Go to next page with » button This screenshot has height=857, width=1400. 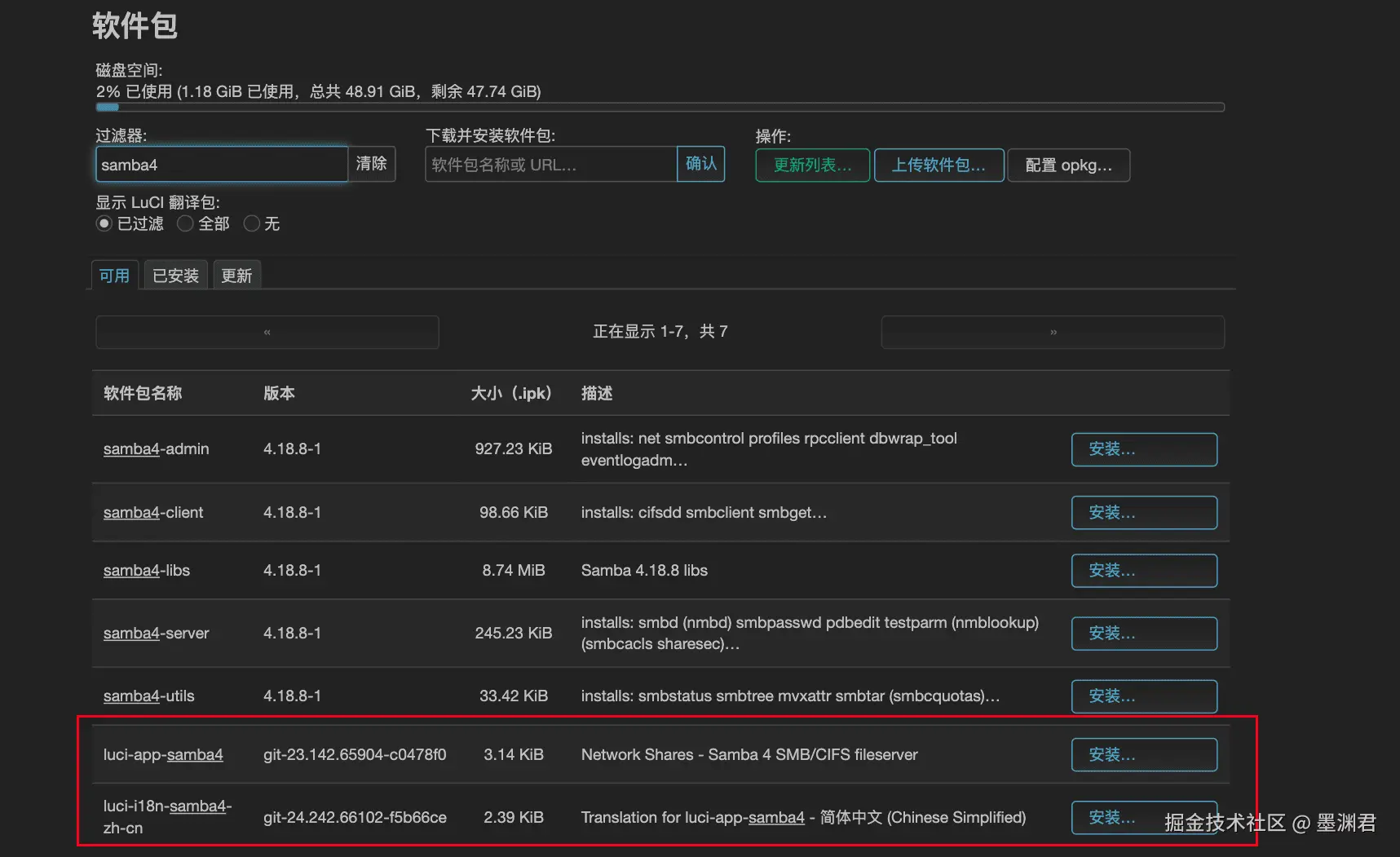(x=1053, y=332)
